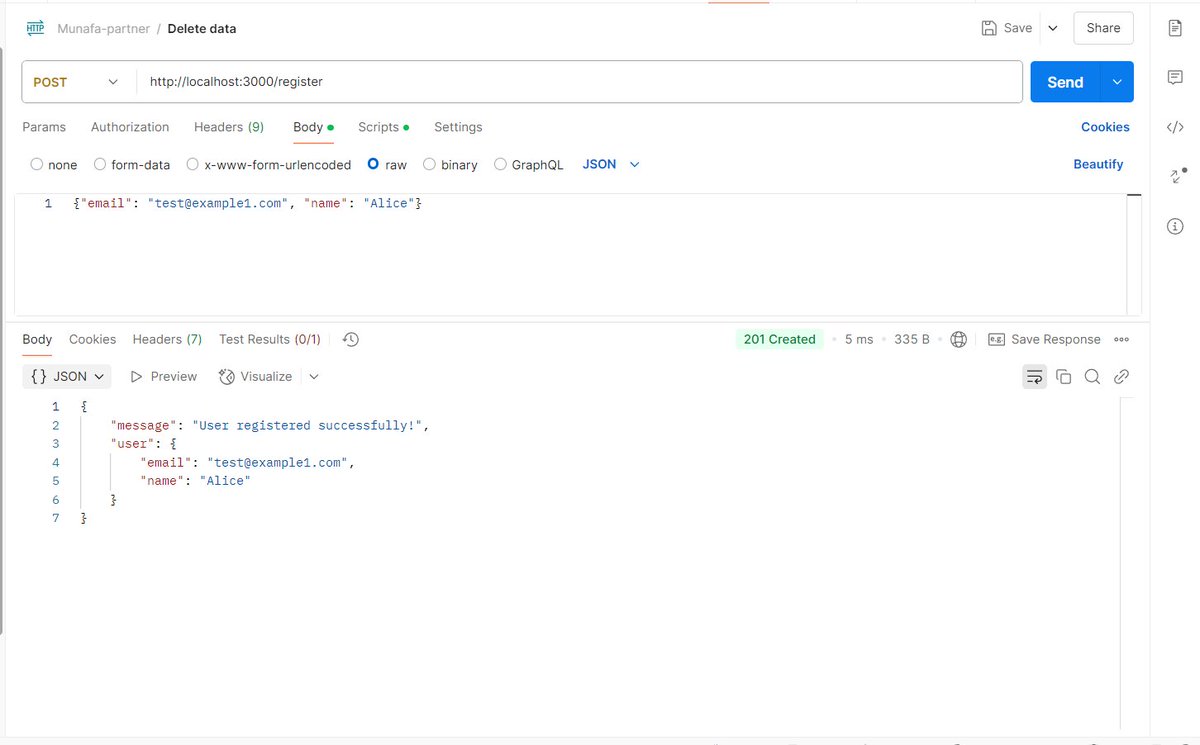This screenshot has height=745, width=1200.
Task: Select the binary body type
Action: pyautogui.click(x=430, y=164)
